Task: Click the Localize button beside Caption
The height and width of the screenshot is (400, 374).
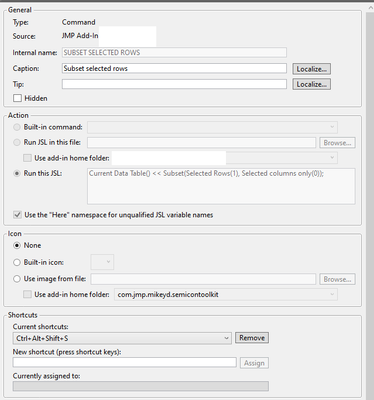Action: tap(311, 69)
